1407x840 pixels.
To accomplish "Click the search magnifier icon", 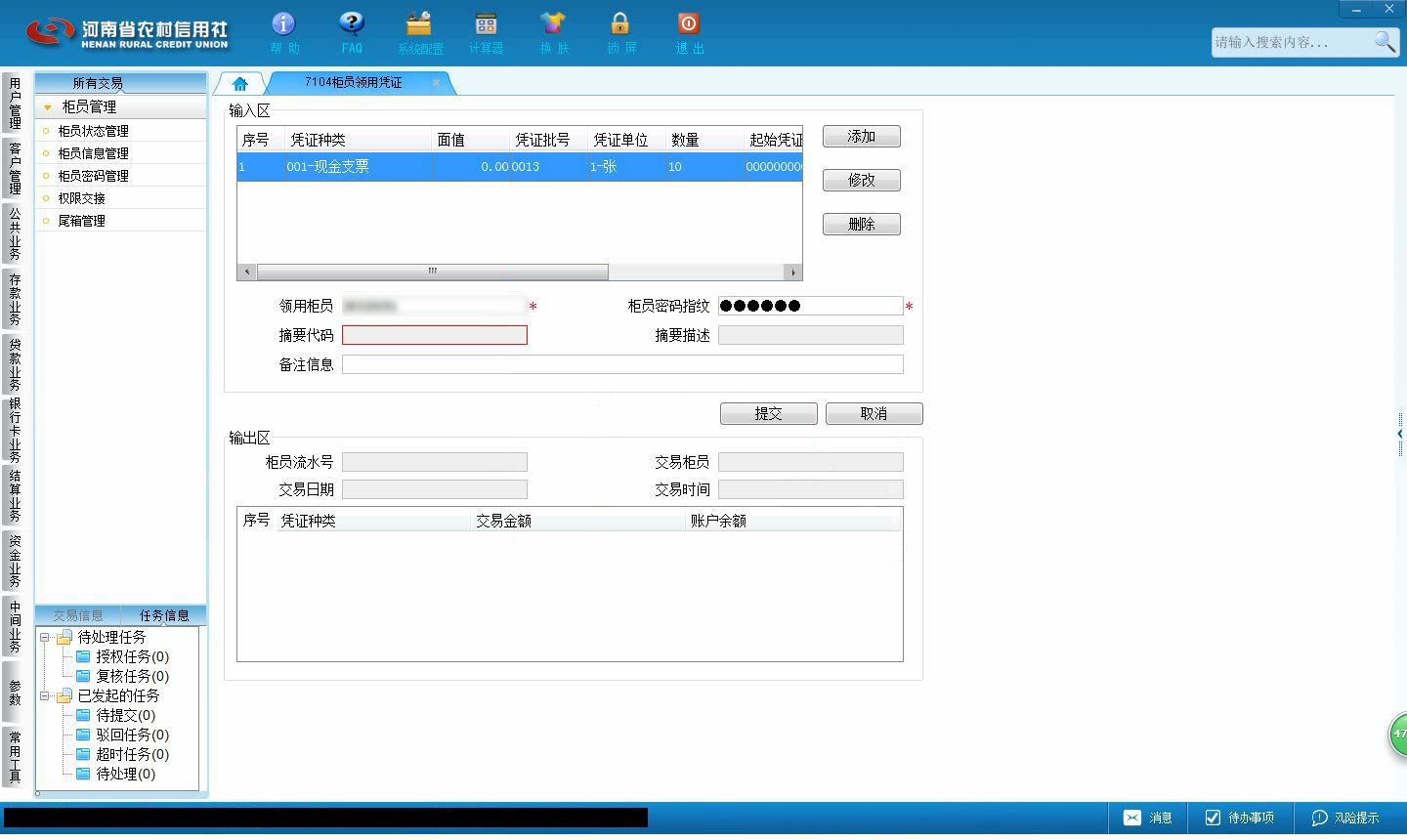I will coord(1385,41).
